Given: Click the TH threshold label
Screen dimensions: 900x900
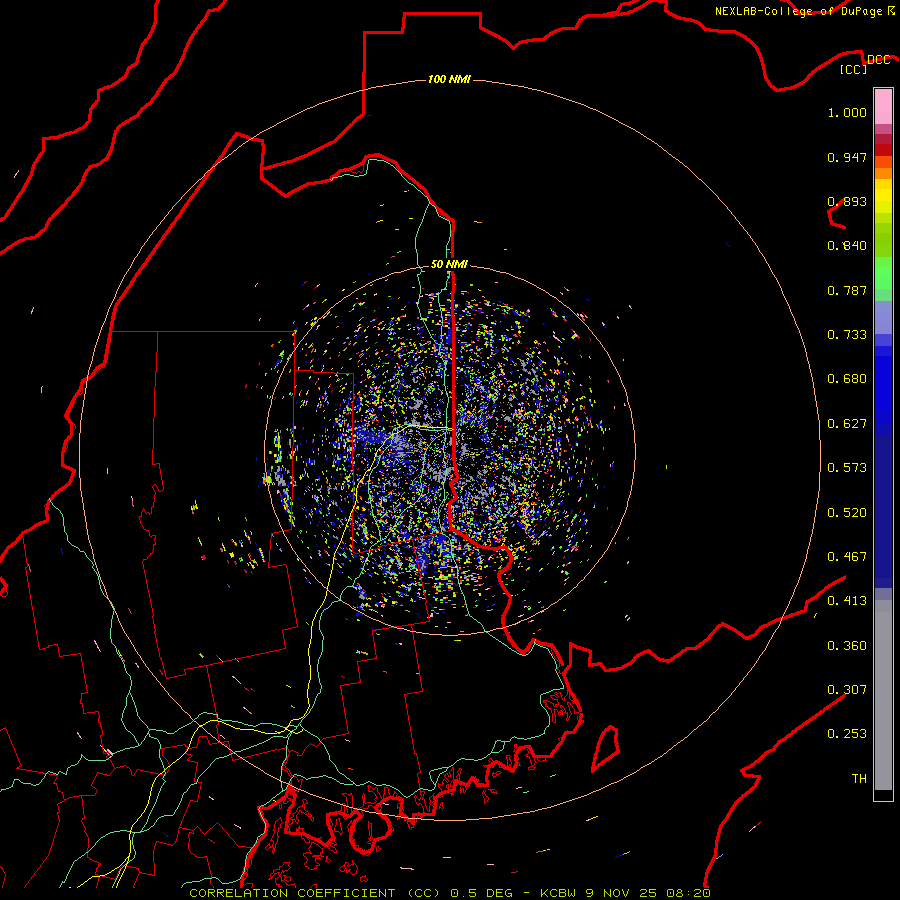Looking at the screenshot, I should tap(859, 778).
